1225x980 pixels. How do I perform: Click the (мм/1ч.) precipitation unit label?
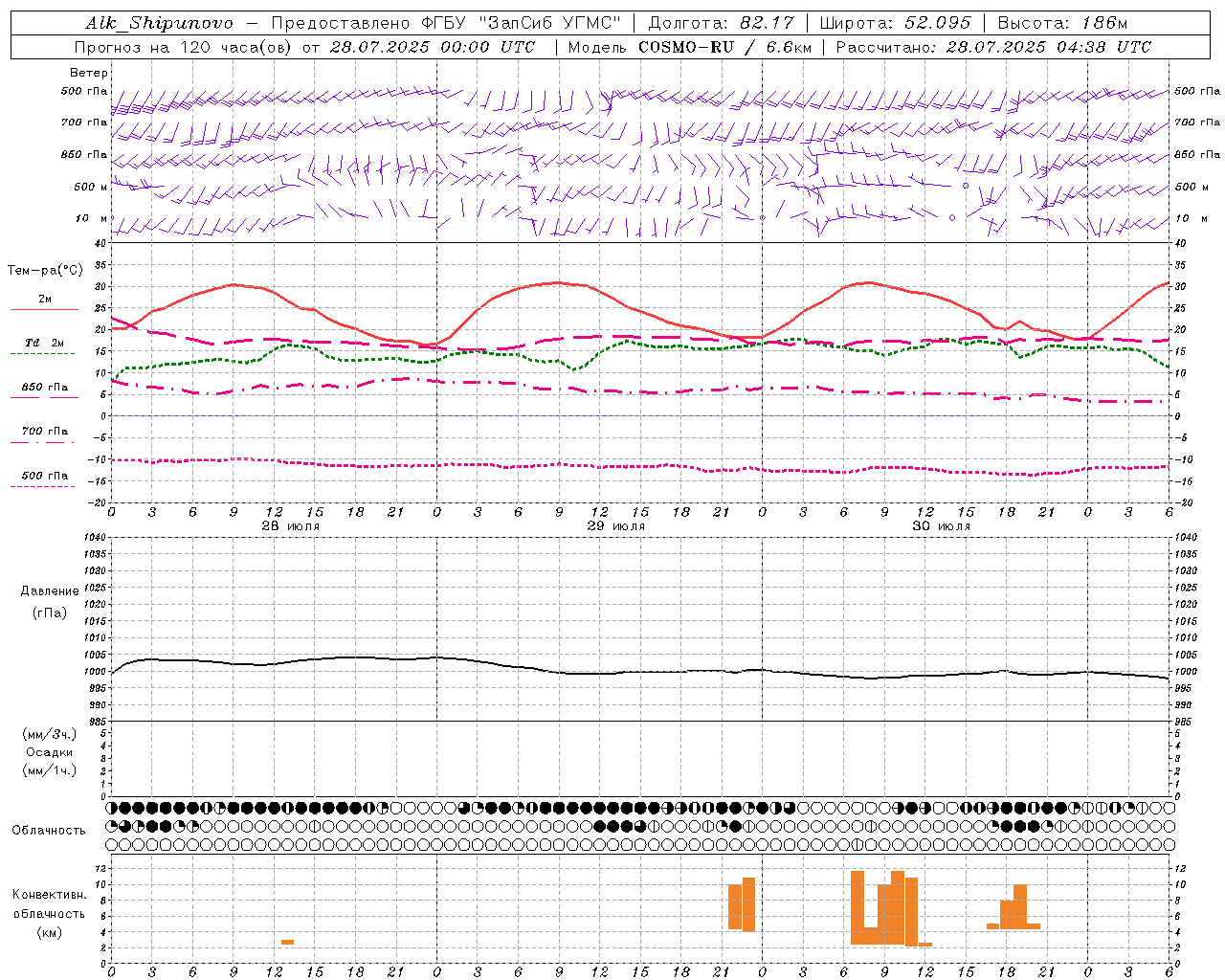point(50,770)
